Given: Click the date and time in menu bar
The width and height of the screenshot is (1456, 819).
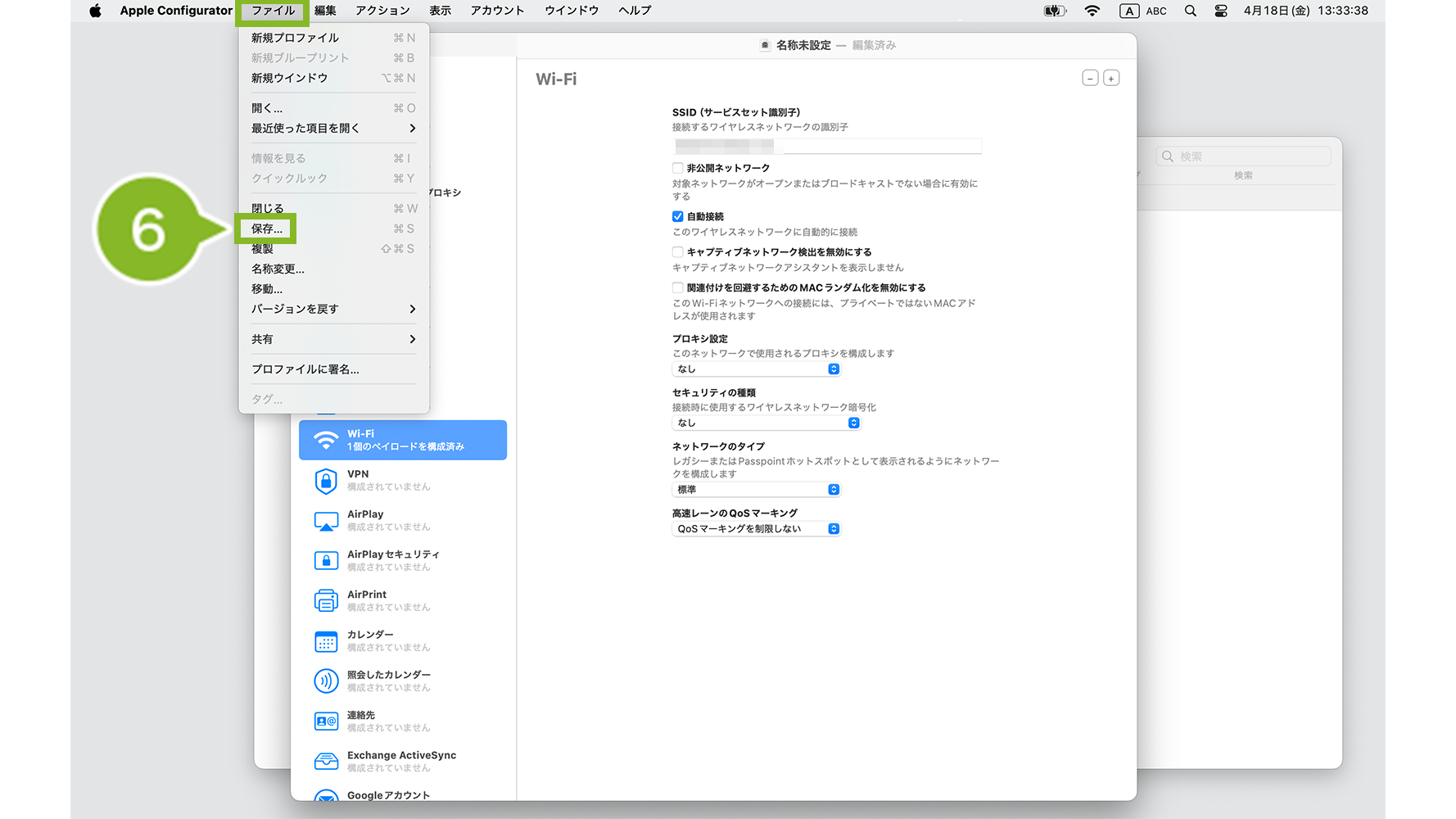Looking at the screenshot, I should click(1305, 11).
